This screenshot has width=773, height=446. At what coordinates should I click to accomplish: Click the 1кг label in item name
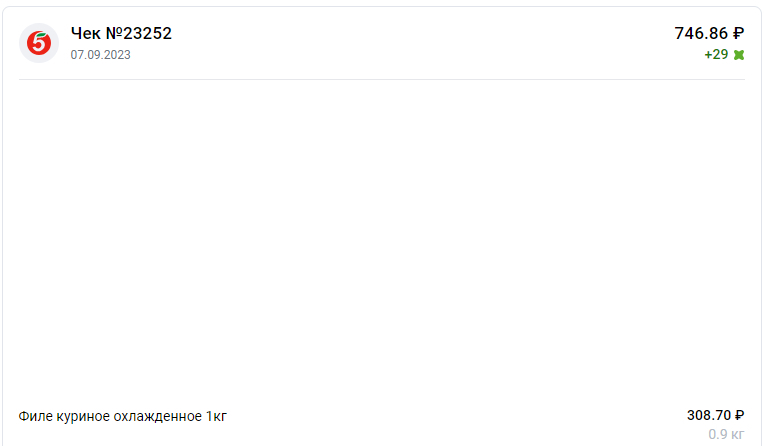click(x=216, y=416)
